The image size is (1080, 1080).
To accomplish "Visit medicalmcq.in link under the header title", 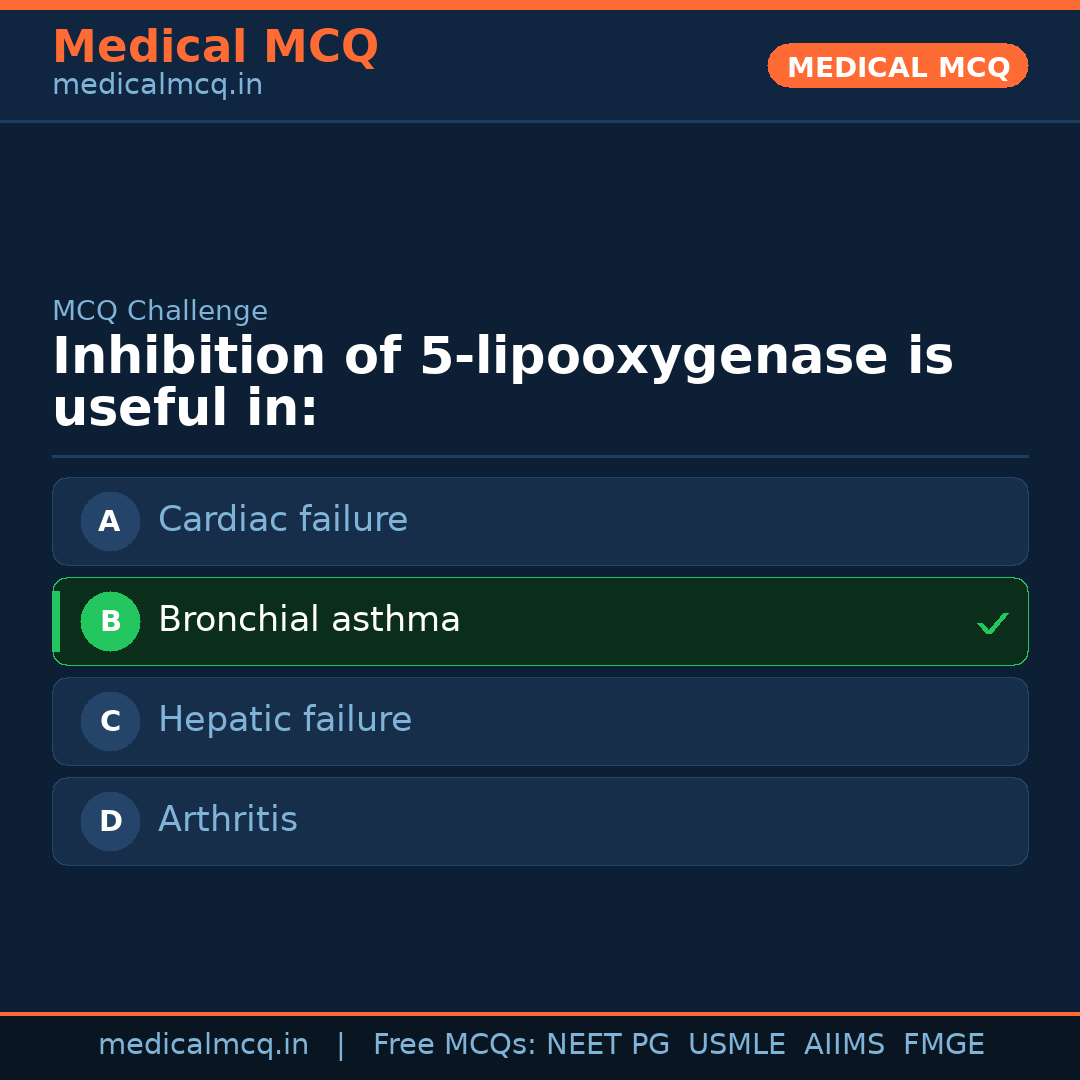I will point(157,85).
